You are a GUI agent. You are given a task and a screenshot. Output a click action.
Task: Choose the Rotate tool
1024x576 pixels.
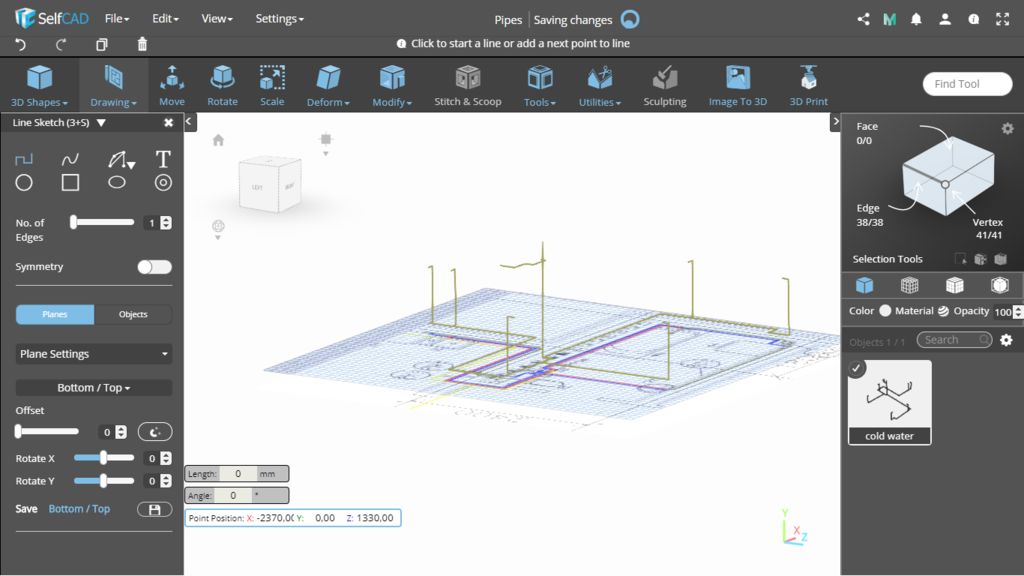(x=222, y=86)
